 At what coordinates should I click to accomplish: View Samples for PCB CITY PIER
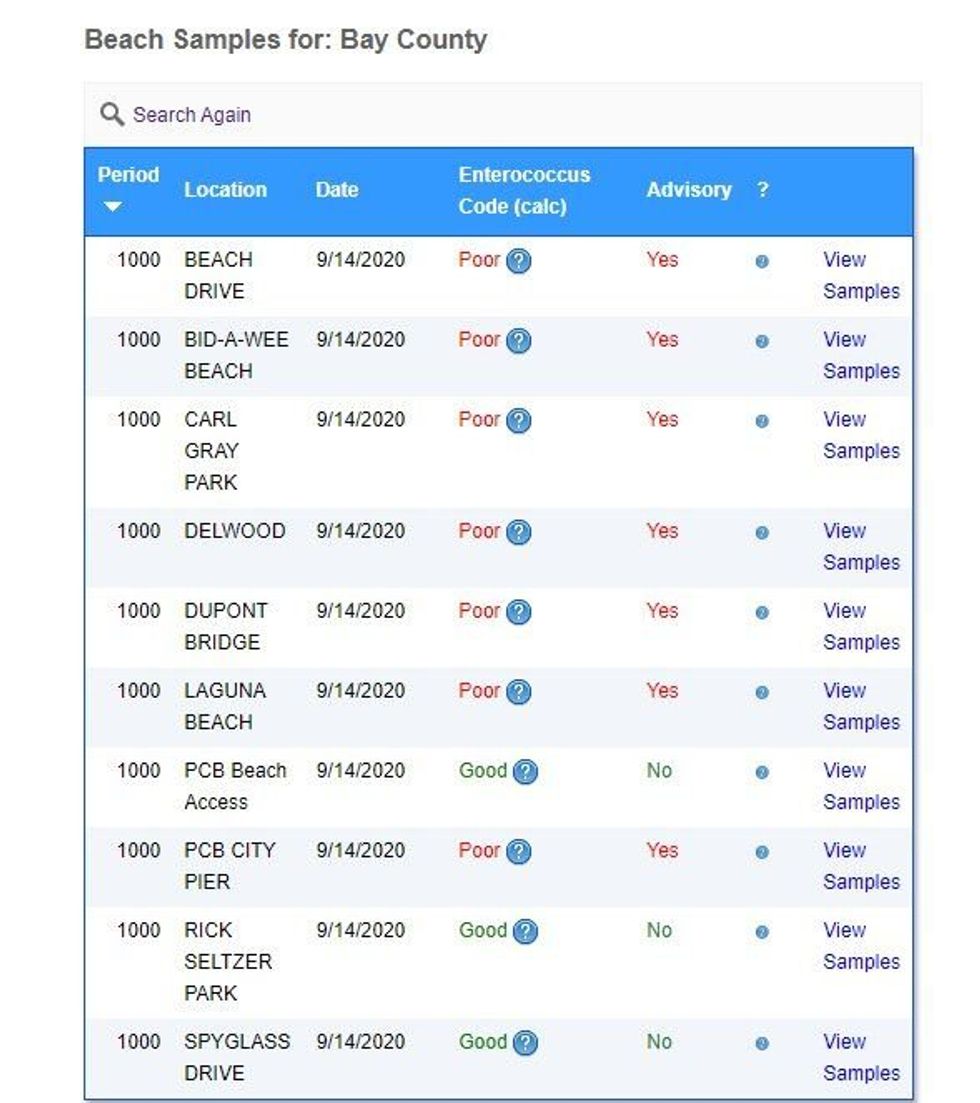pyautogui.click(x=861, y=866)
